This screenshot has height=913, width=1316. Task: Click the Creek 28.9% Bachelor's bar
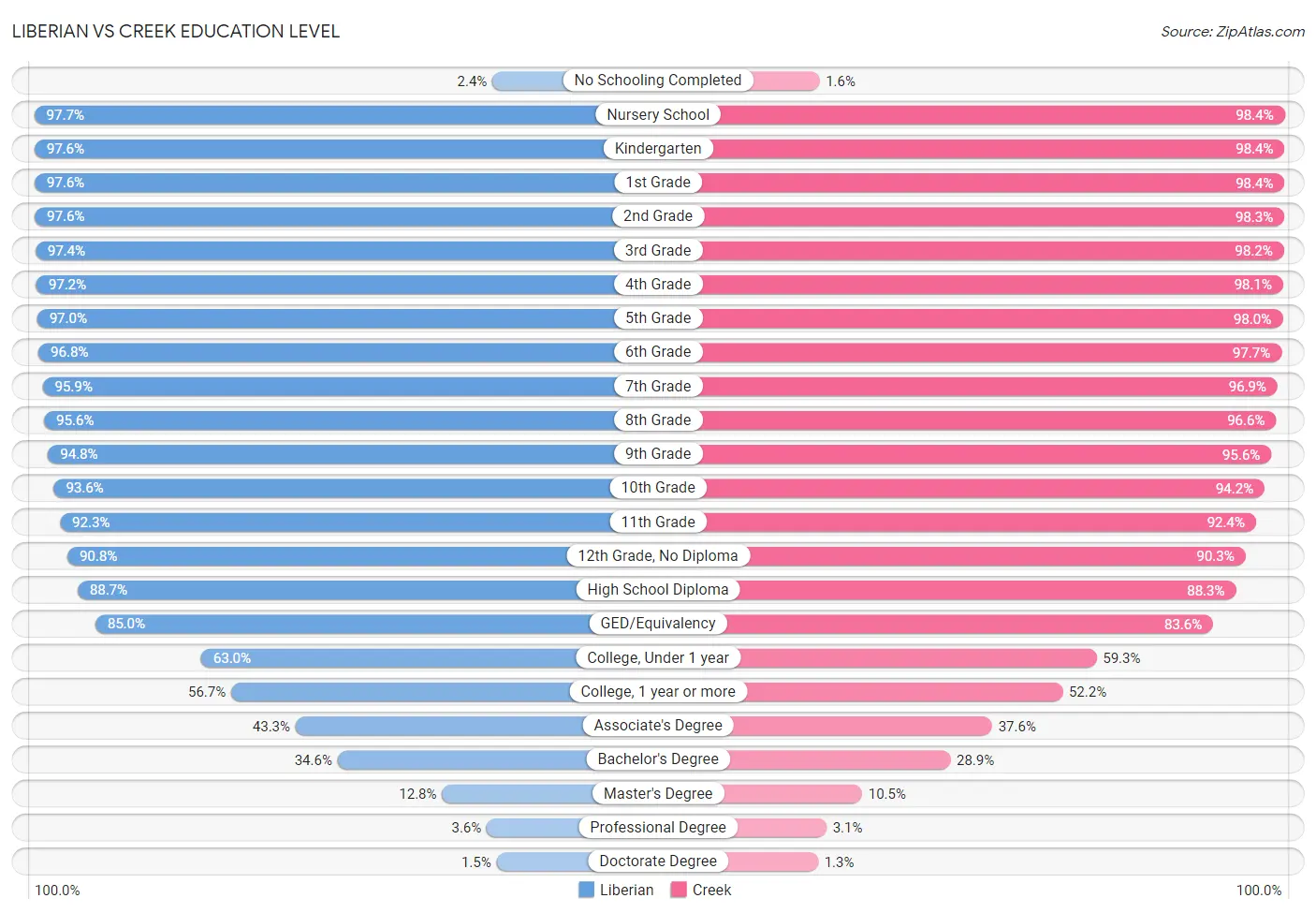[x=840, y=759]
